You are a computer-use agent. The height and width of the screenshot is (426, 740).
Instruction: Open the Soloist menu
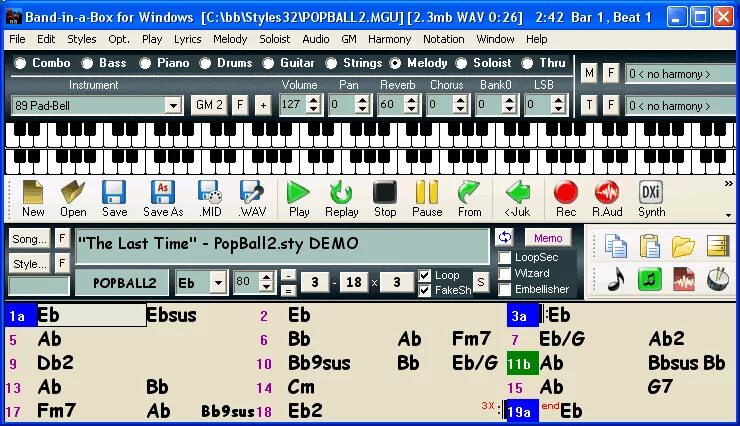(275, 39)
